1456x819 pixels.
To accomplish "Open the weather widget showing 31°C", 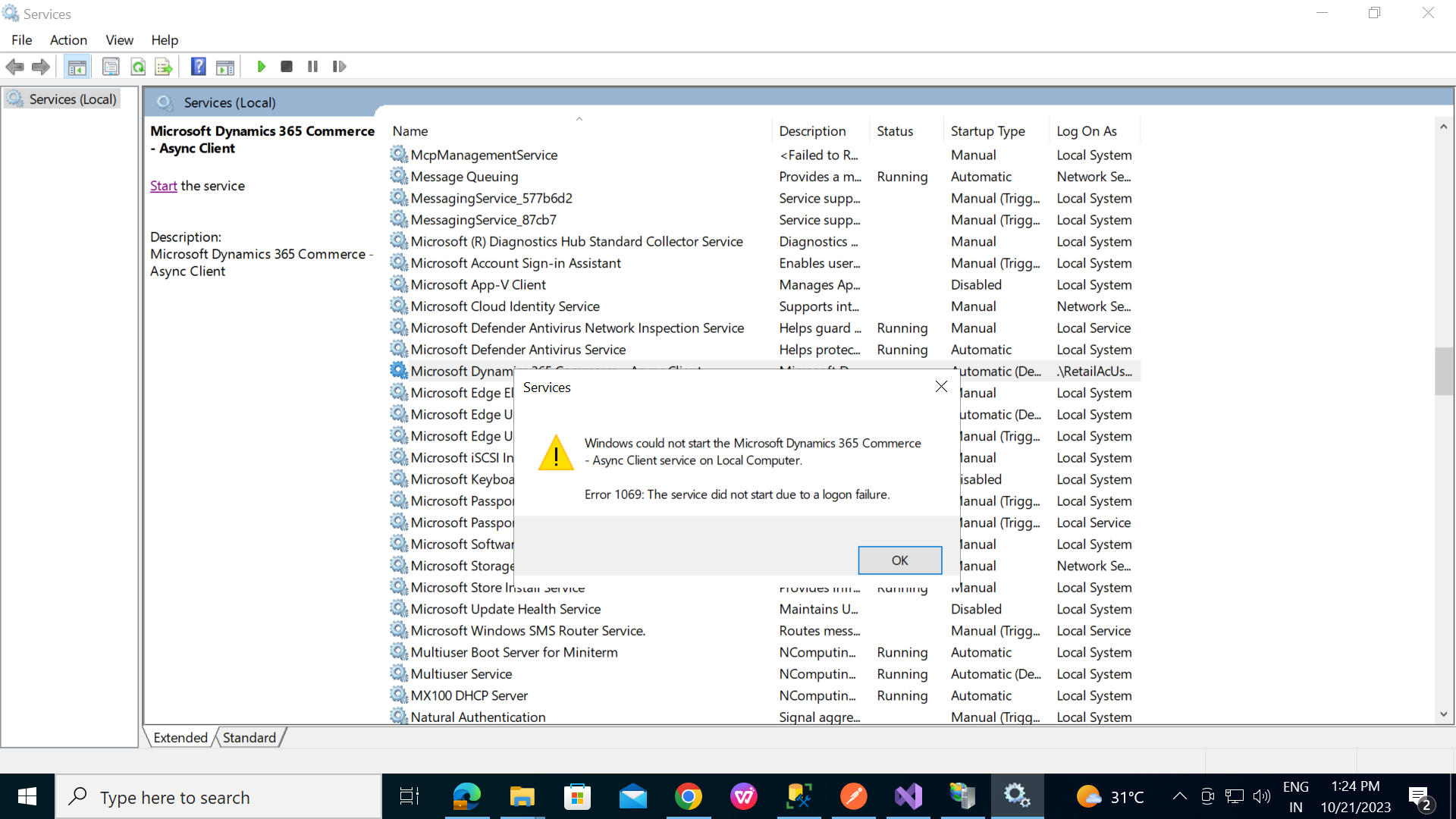I will point(1110,797).
